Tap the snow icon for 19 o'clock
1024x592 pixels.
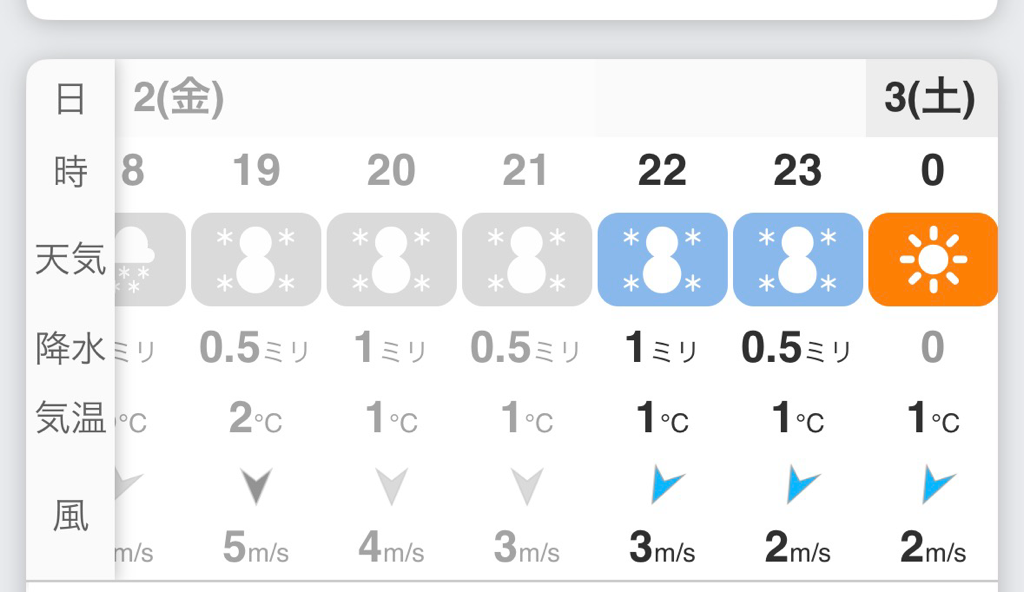point(256,259)
